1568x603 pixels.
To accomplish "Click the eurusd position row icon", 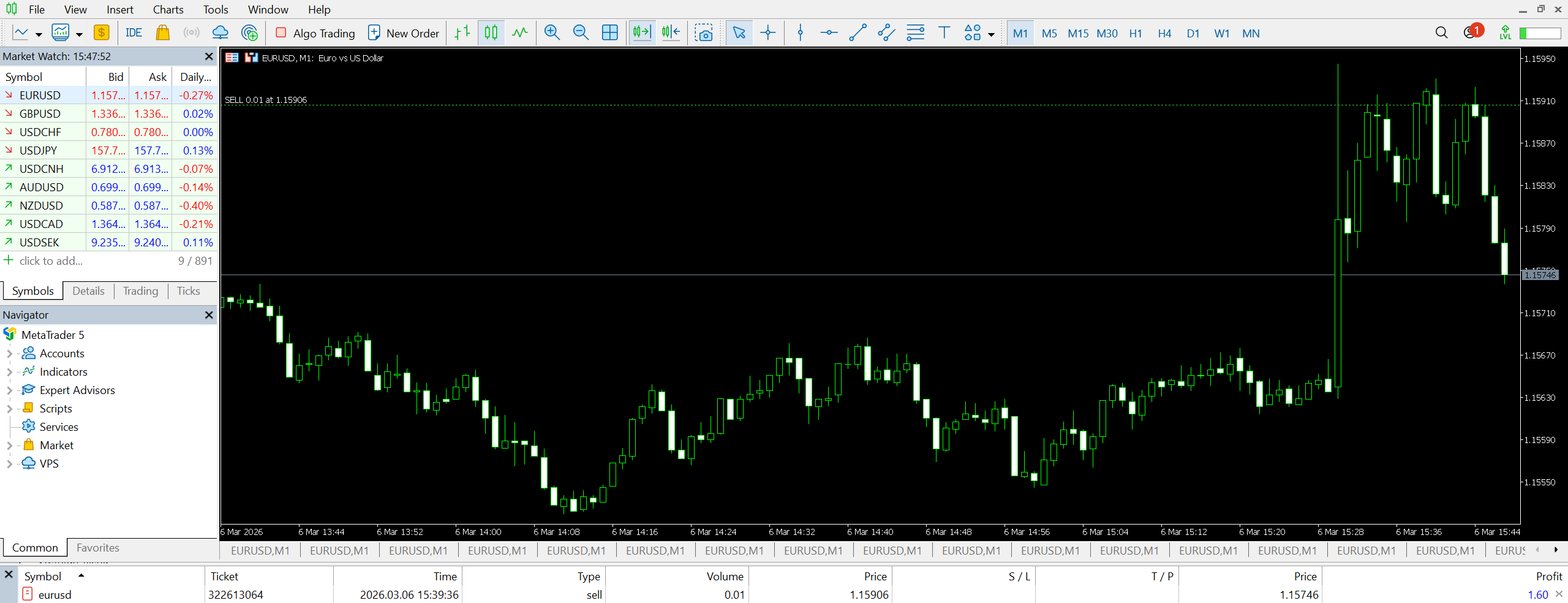I will tap(28, 594).
